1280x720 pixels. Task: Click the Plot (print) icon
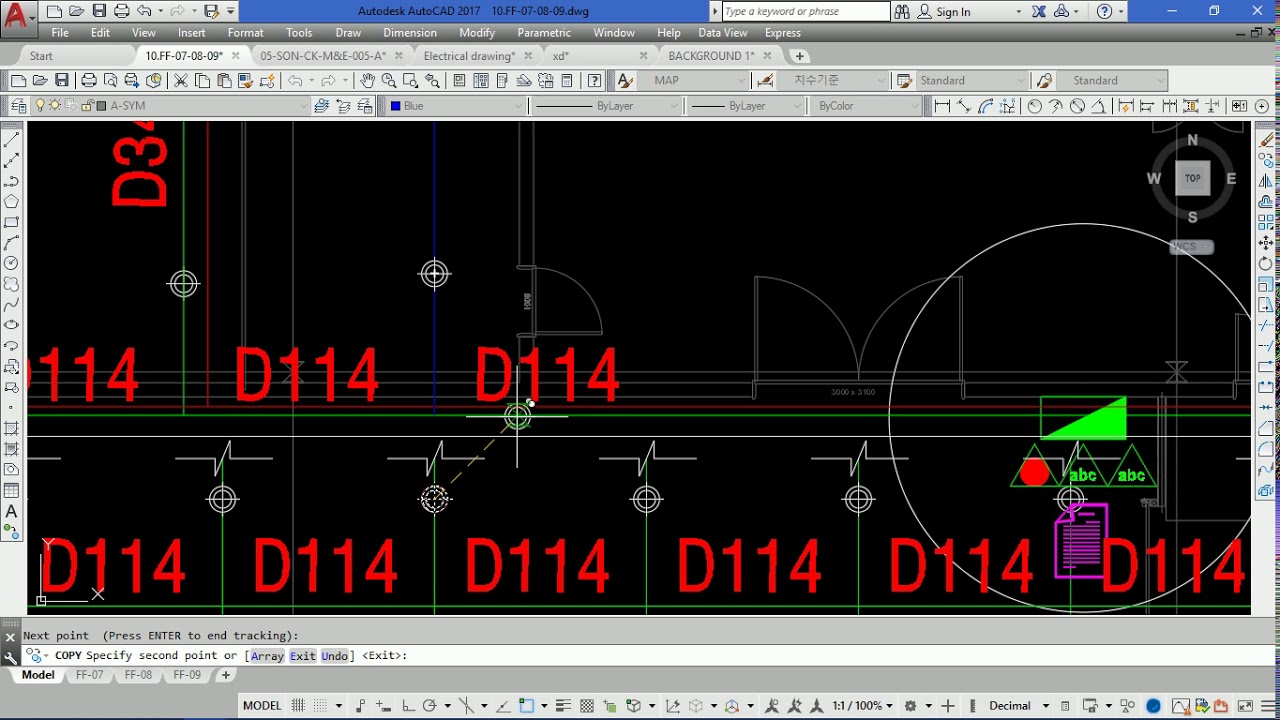coord(89,80)
